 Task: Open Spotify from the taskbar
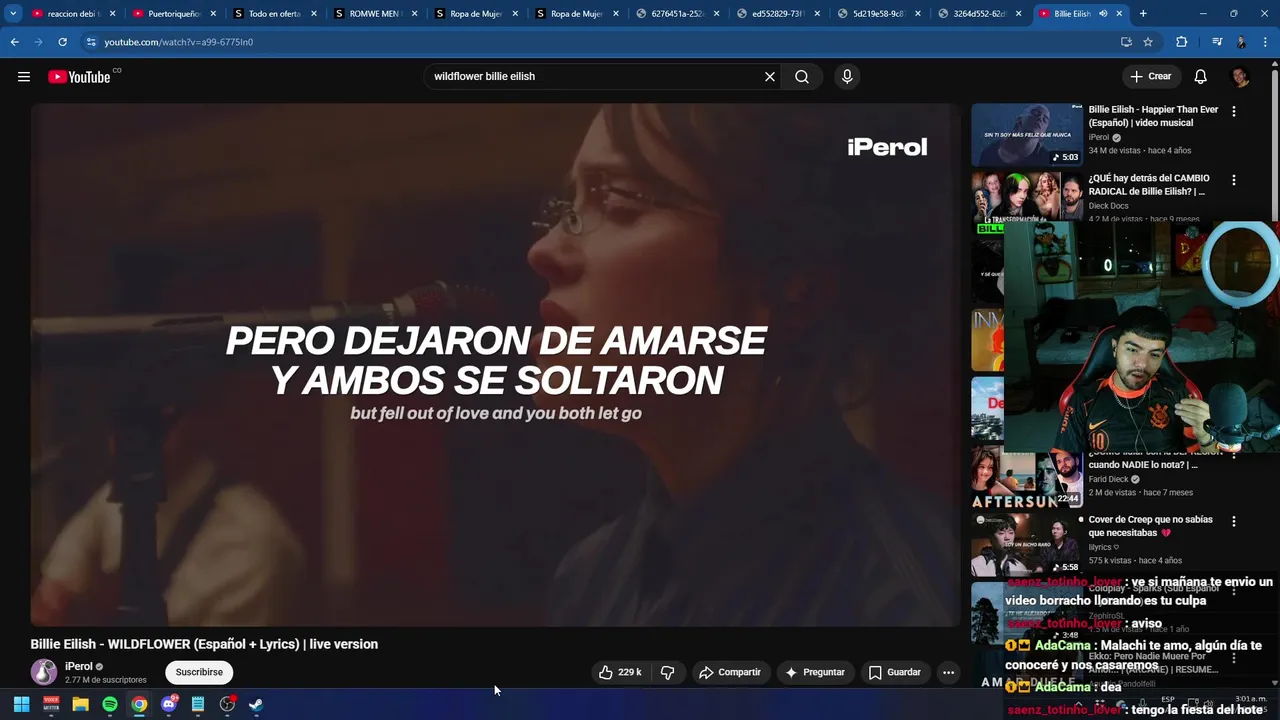(110, 705)
